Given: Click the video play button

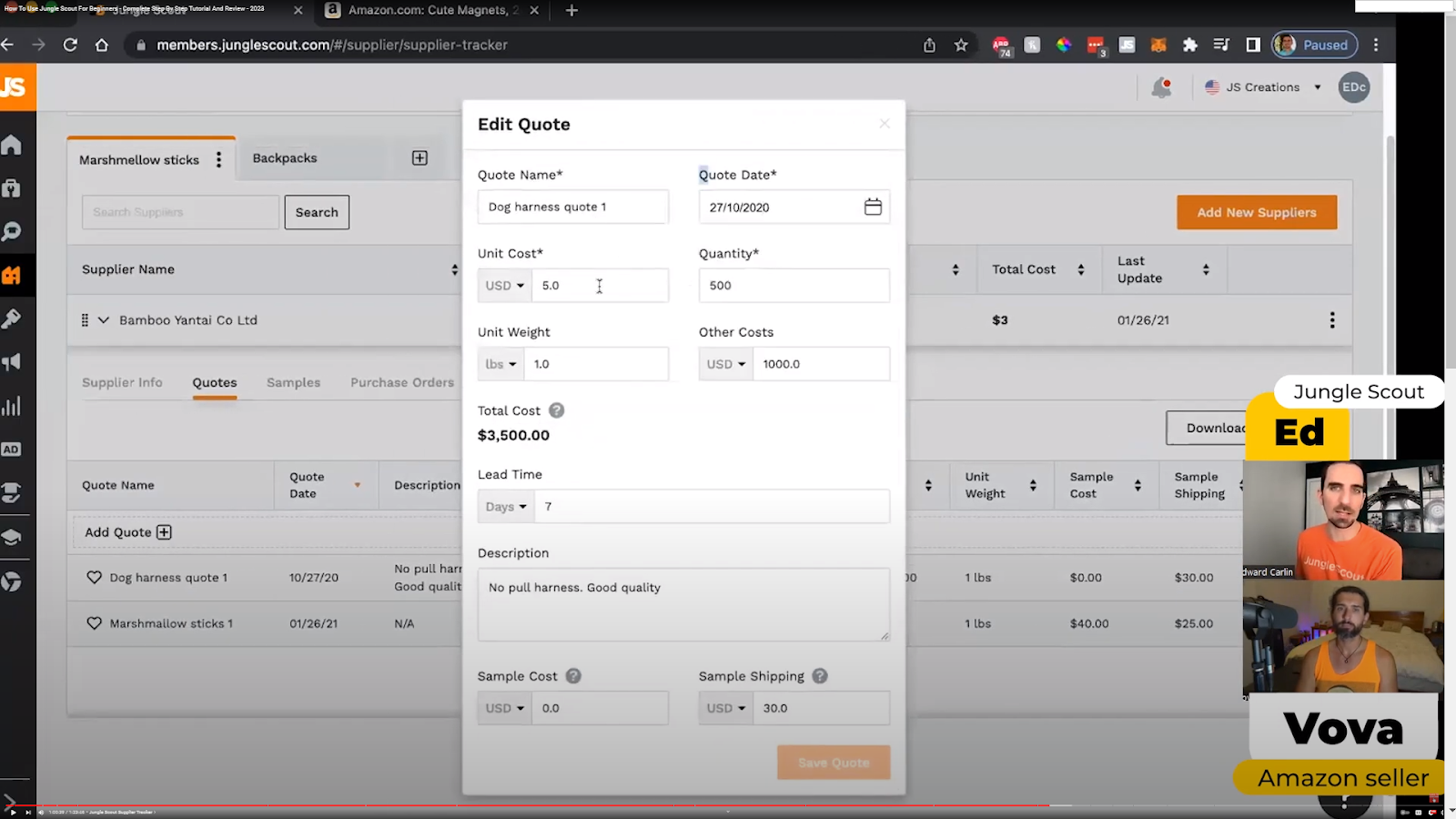Looking at the screenshot, I should (x=12, y=812).
